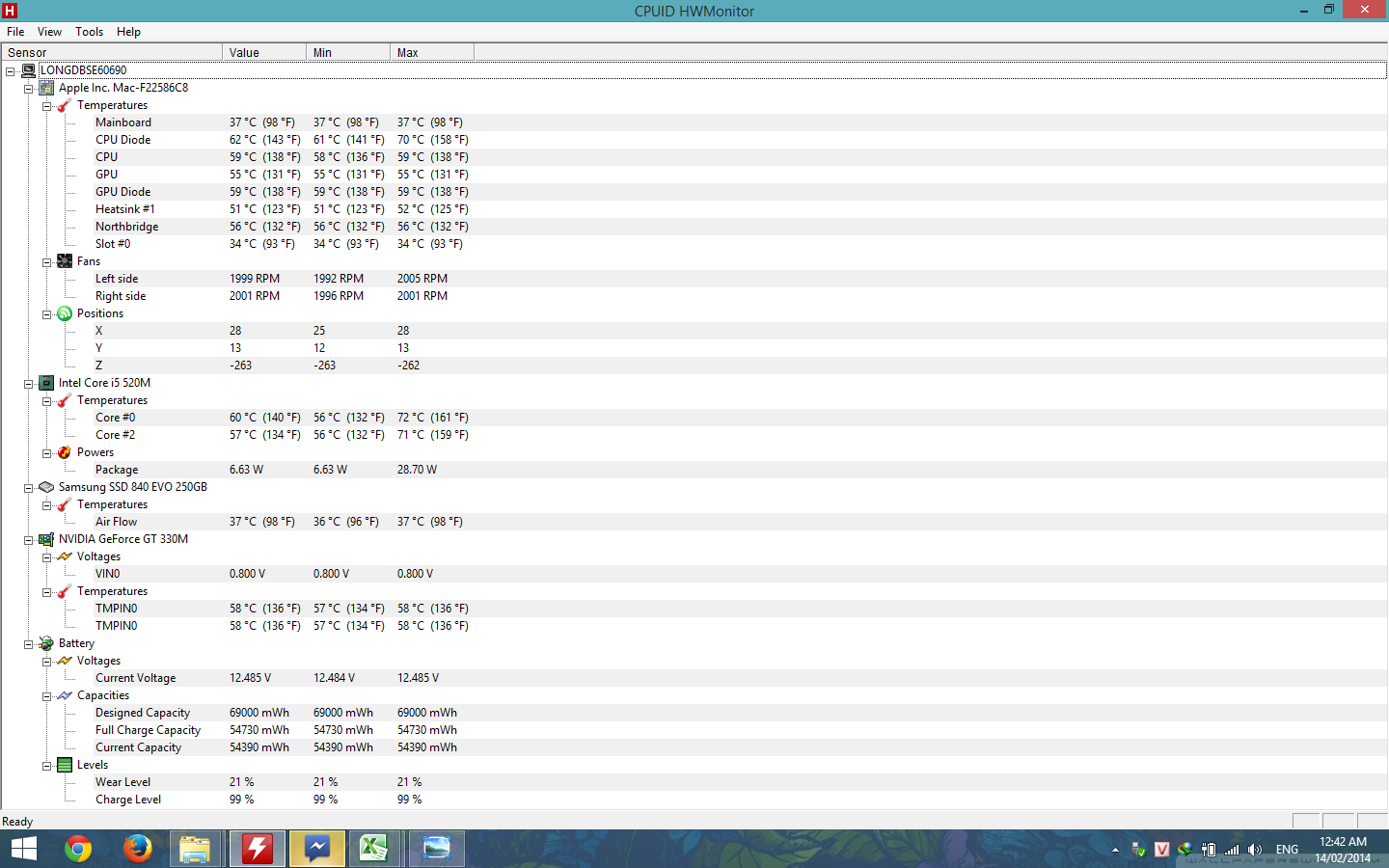Click the ENG language indicator
This screenshot has width=1389, height=868.
point(1287,850)
